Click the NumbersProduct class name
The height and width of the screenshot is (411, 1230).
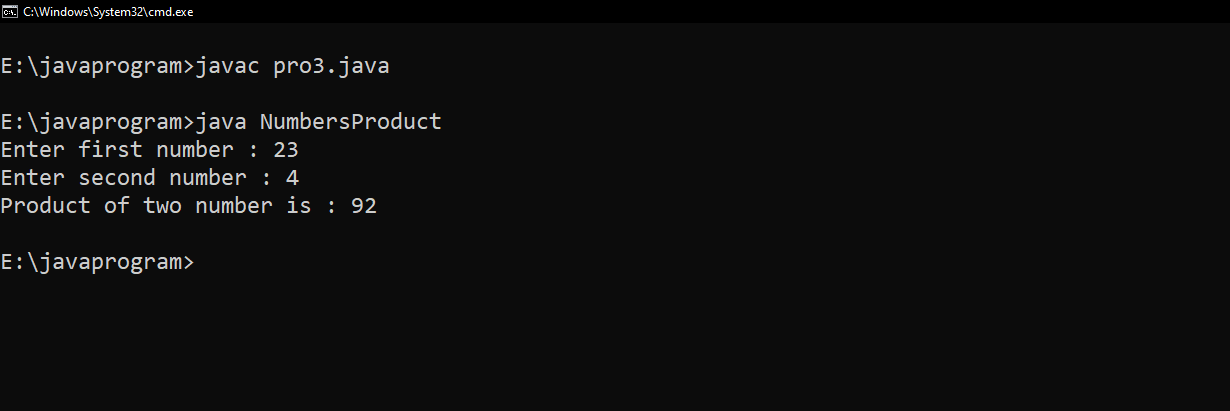point(350,122)
